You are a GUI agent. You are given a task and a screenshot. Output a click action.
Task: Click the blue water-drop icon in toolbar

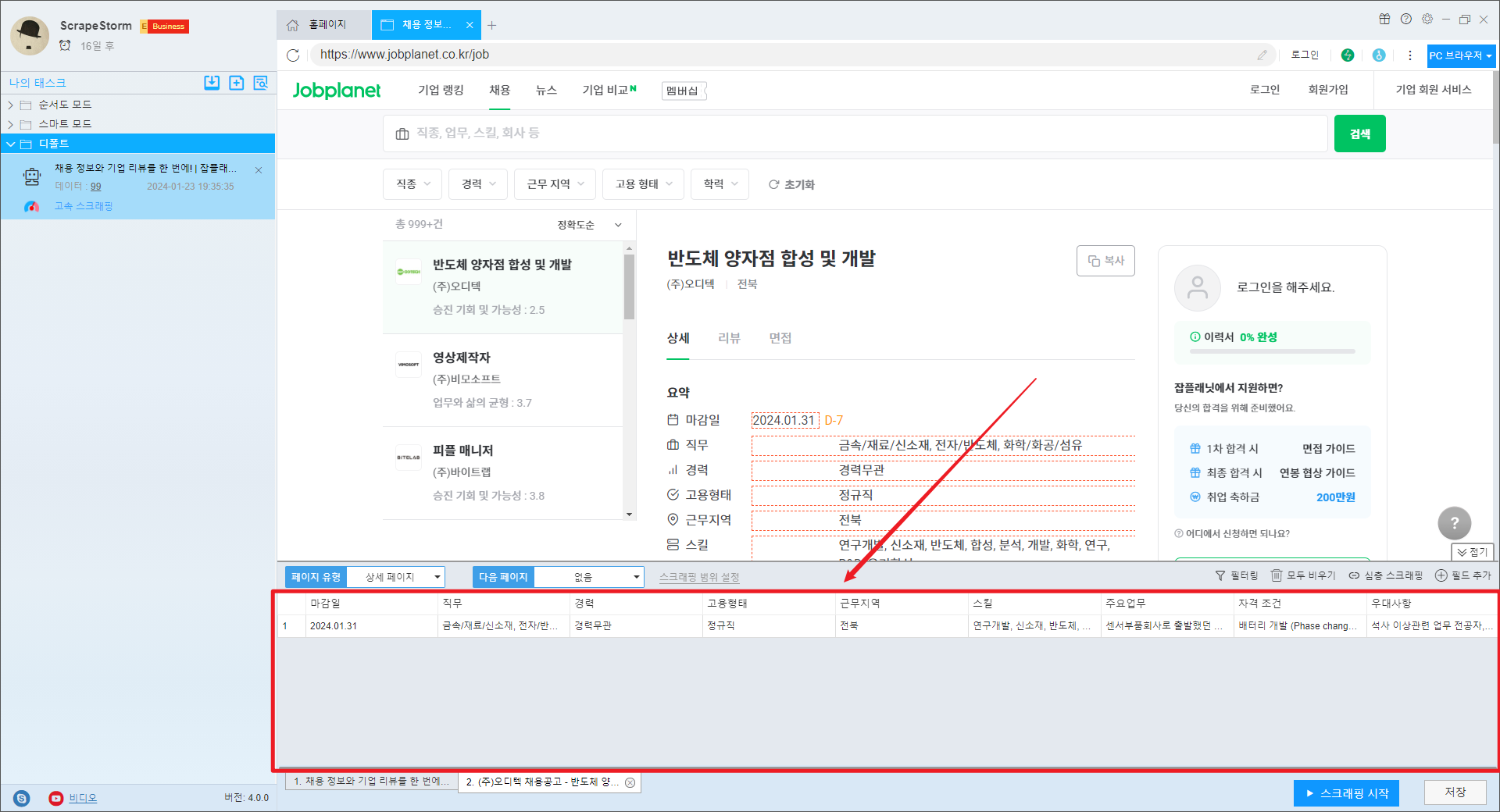click(x=1379, y=55)
